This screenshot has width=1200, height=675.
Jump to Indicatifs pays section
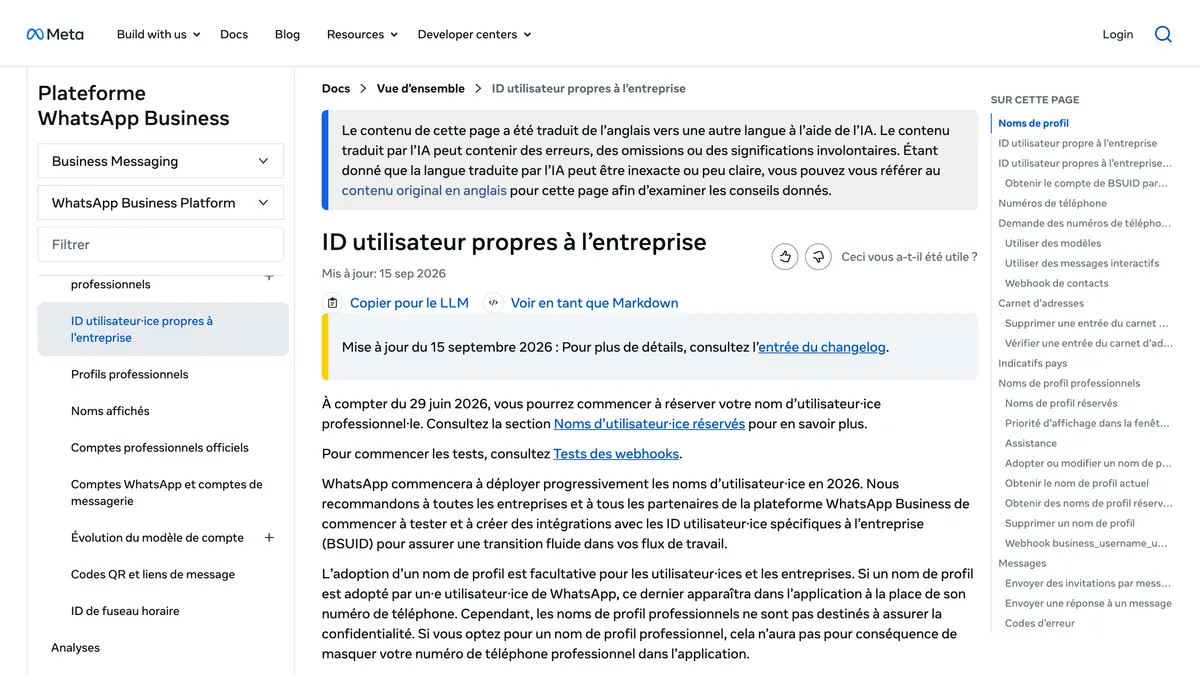pos(1033,363)
